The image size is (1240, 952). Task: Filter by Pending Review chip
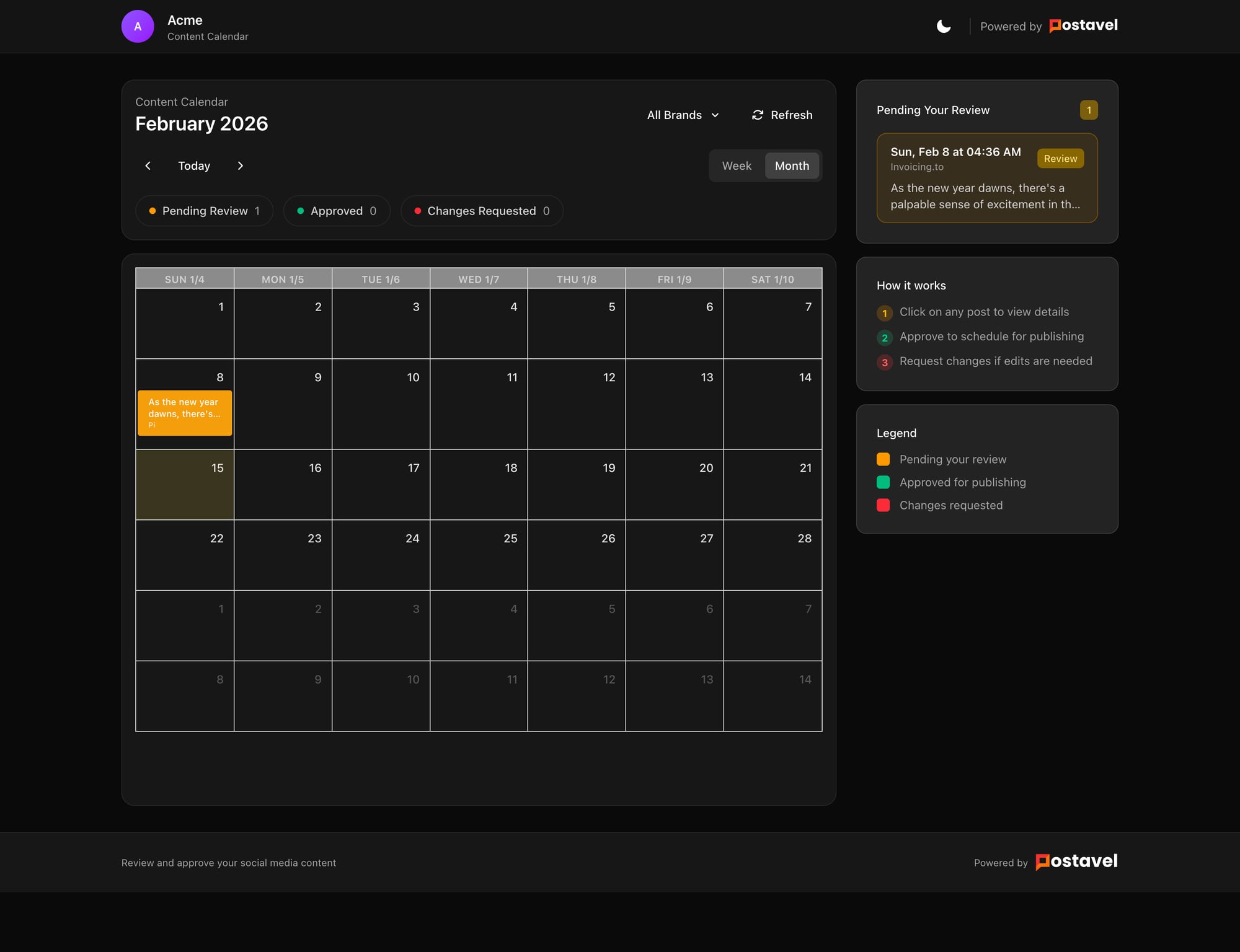pyautogui.click(x=205, y=211)
